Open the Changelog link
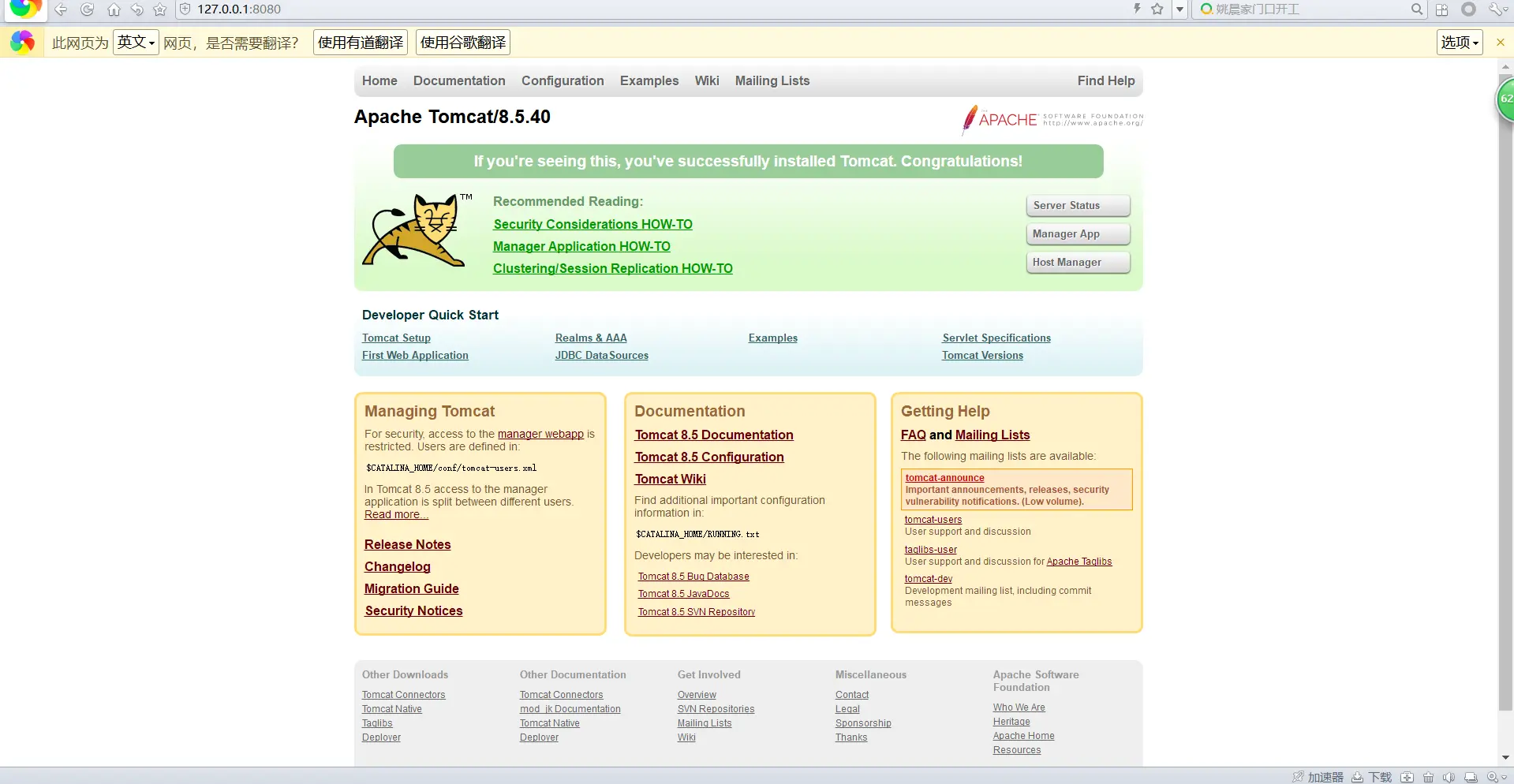 point(398,566)
